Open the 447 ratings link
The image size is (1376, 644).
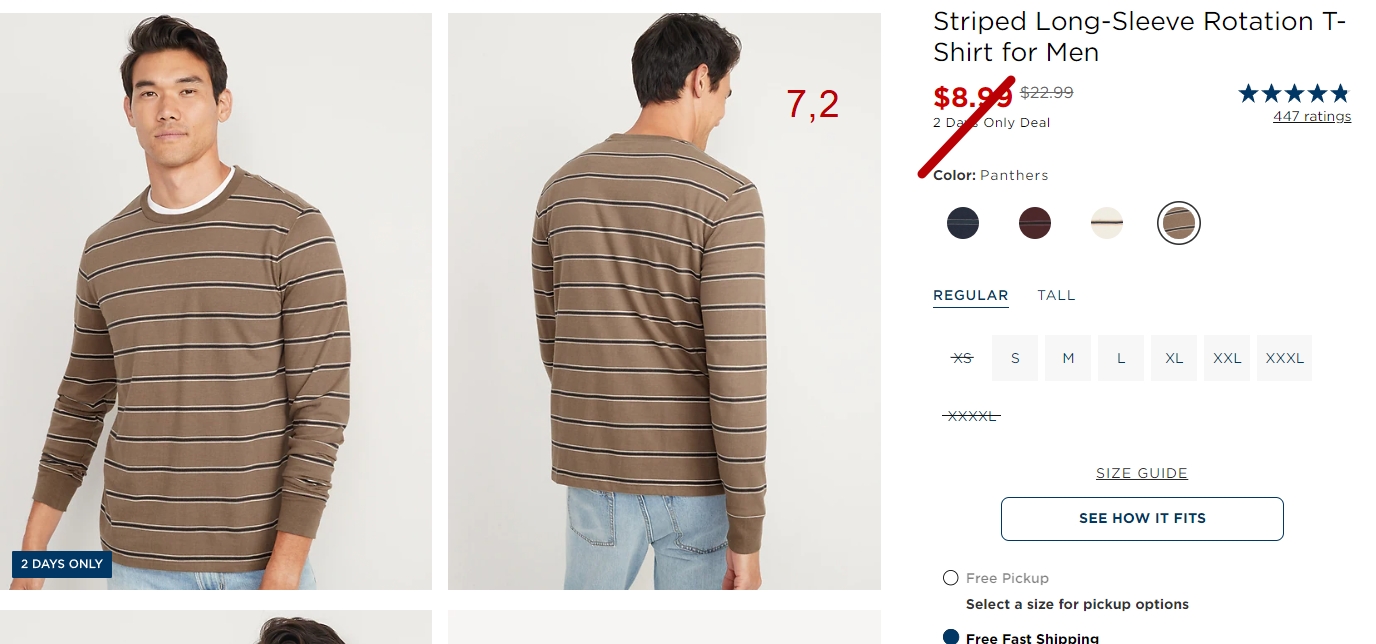pyautogui.click(x=1311, y=116)
